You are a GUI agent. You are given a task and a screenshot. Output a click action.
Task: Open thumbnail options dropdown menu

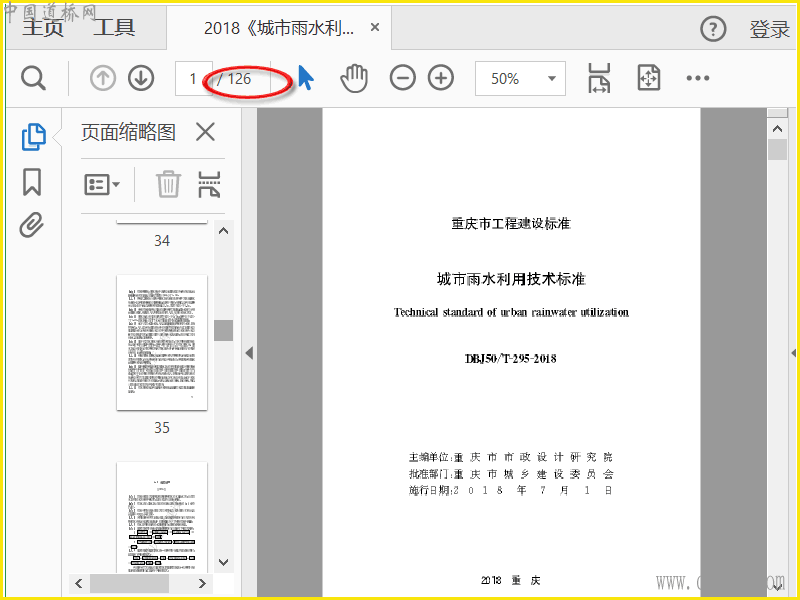102,184
